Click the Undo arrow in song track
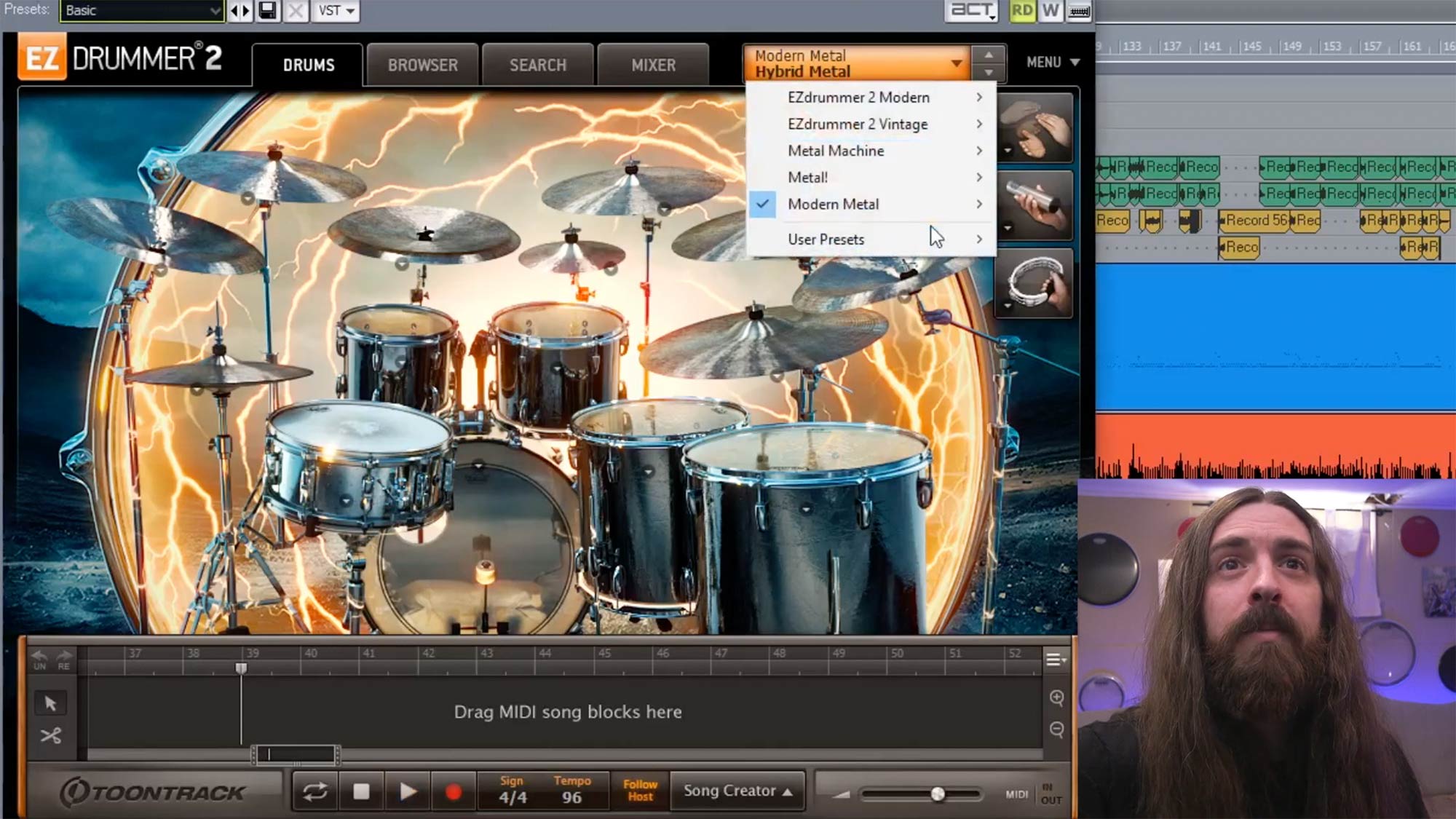 39,660
